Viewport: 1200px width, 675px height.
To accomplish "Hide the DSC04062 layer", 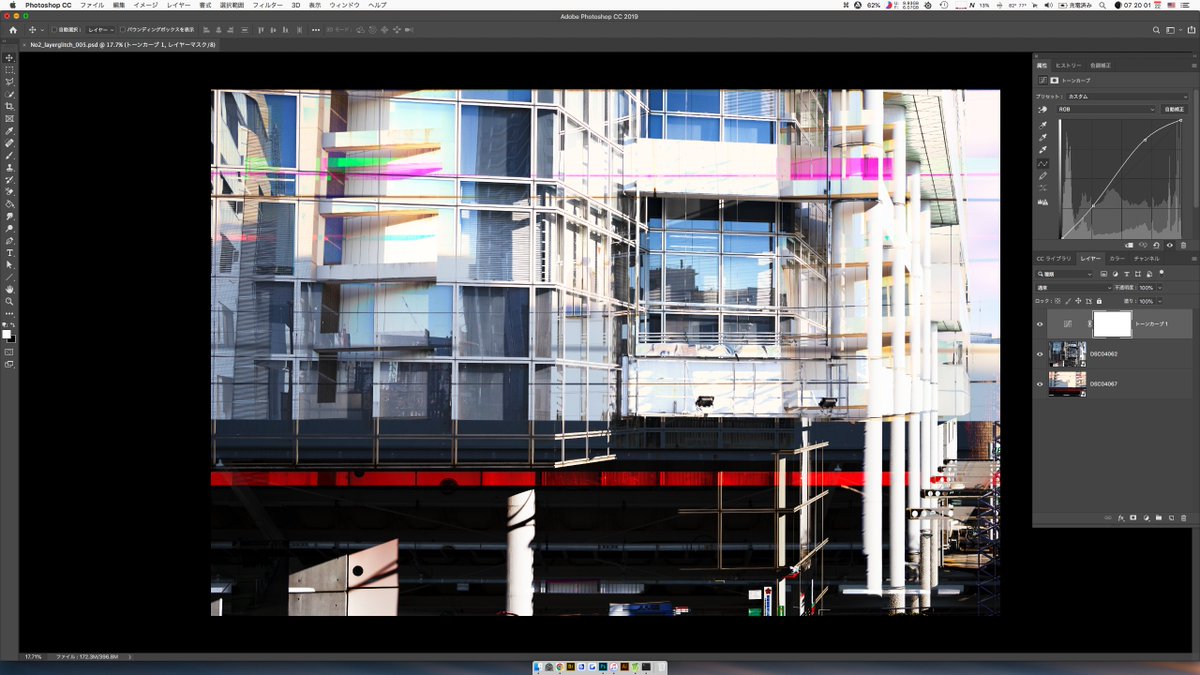I will 1040,354.
